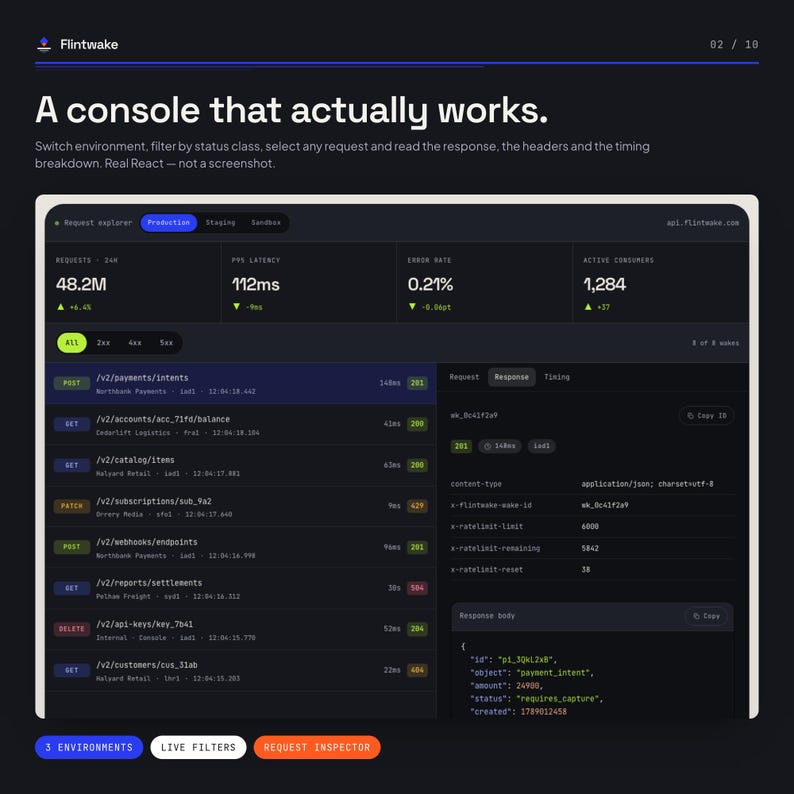This screenshot has height=794, width=794.
Task: Filter requests by 4xx status
Action: pyautogui.click(x=135, y=343)
